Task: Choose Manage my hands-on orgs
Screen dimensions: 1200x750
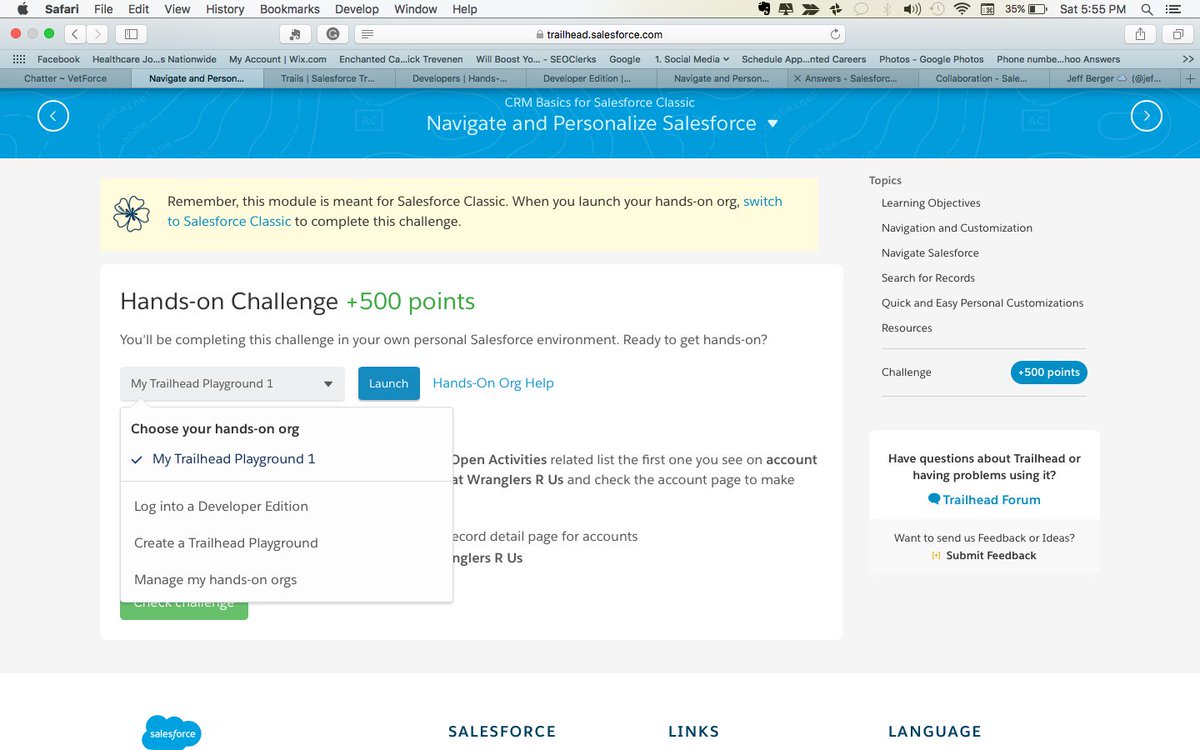Action: coord(216,580)
